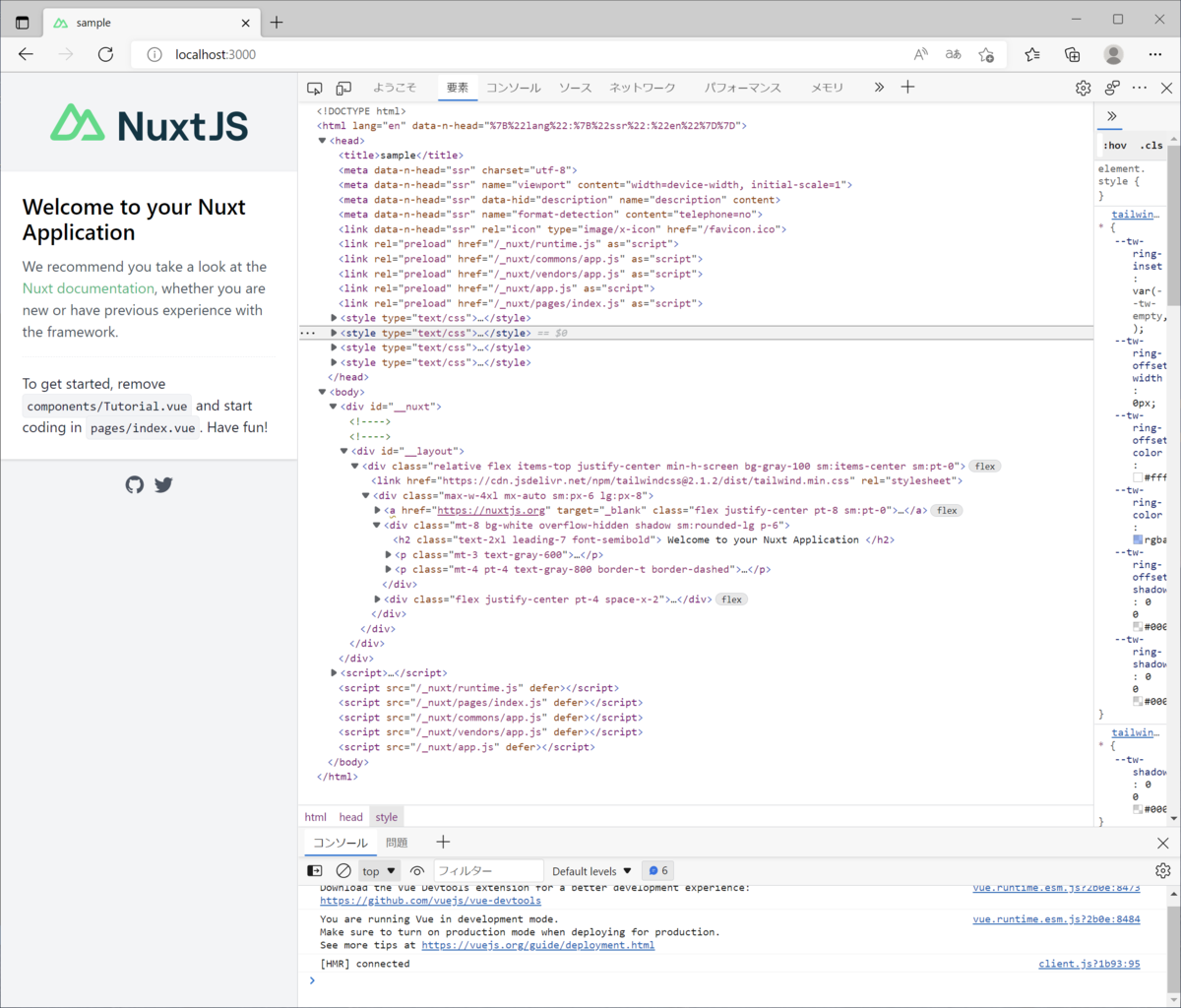Show more DevTools tabs chevron
1181x1008 pixels.
(879, 88)
